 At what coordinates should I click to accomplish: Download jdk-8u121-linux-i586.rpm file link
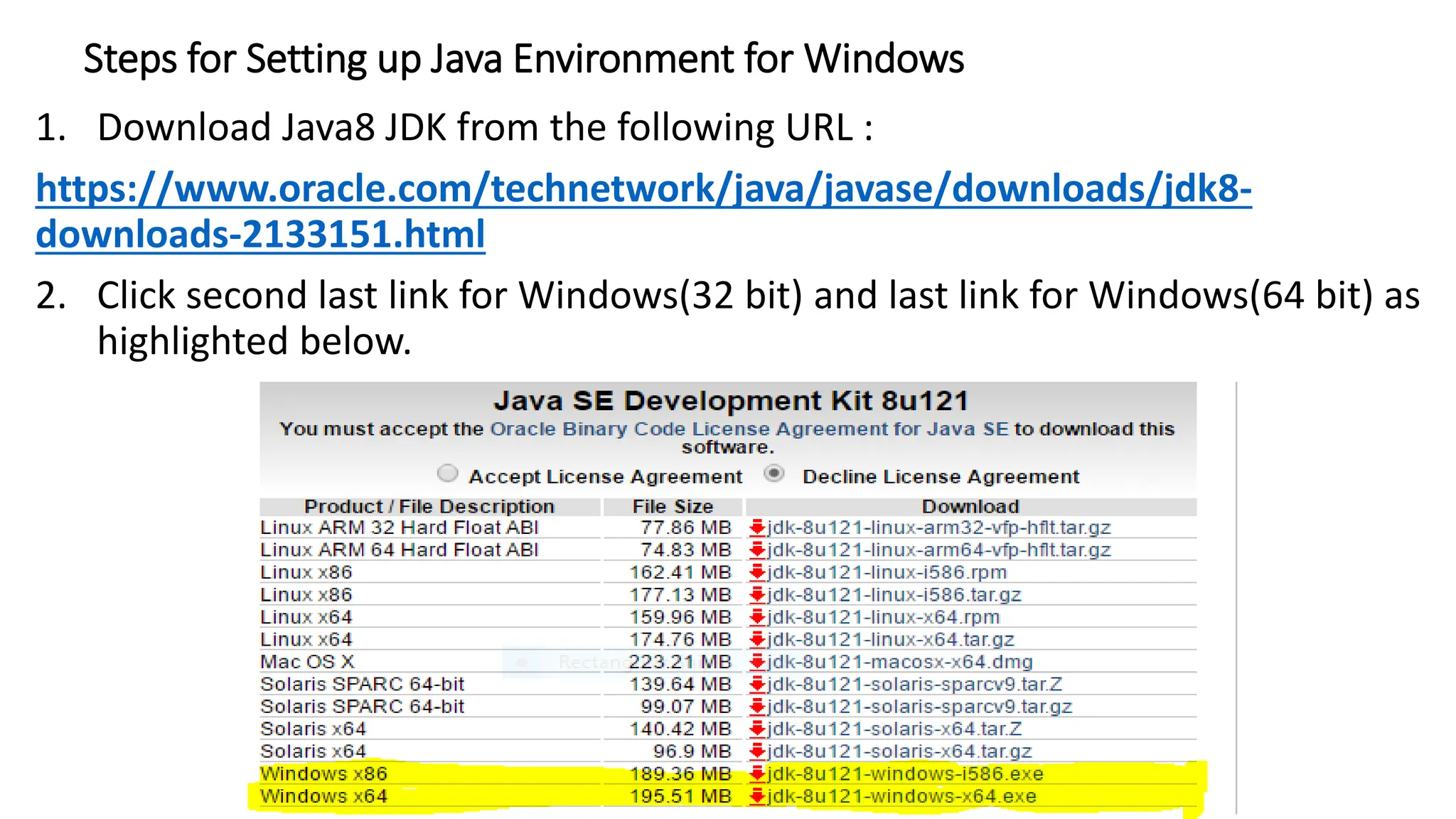pos(887,572)
